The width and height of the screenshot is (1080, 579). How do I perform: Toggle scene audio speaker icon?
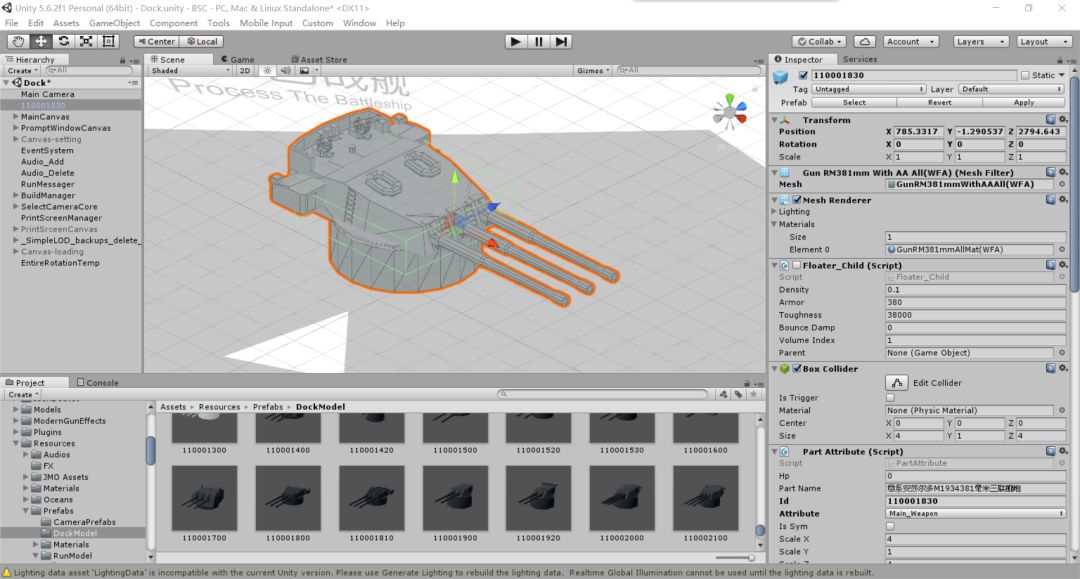[285, 71]
